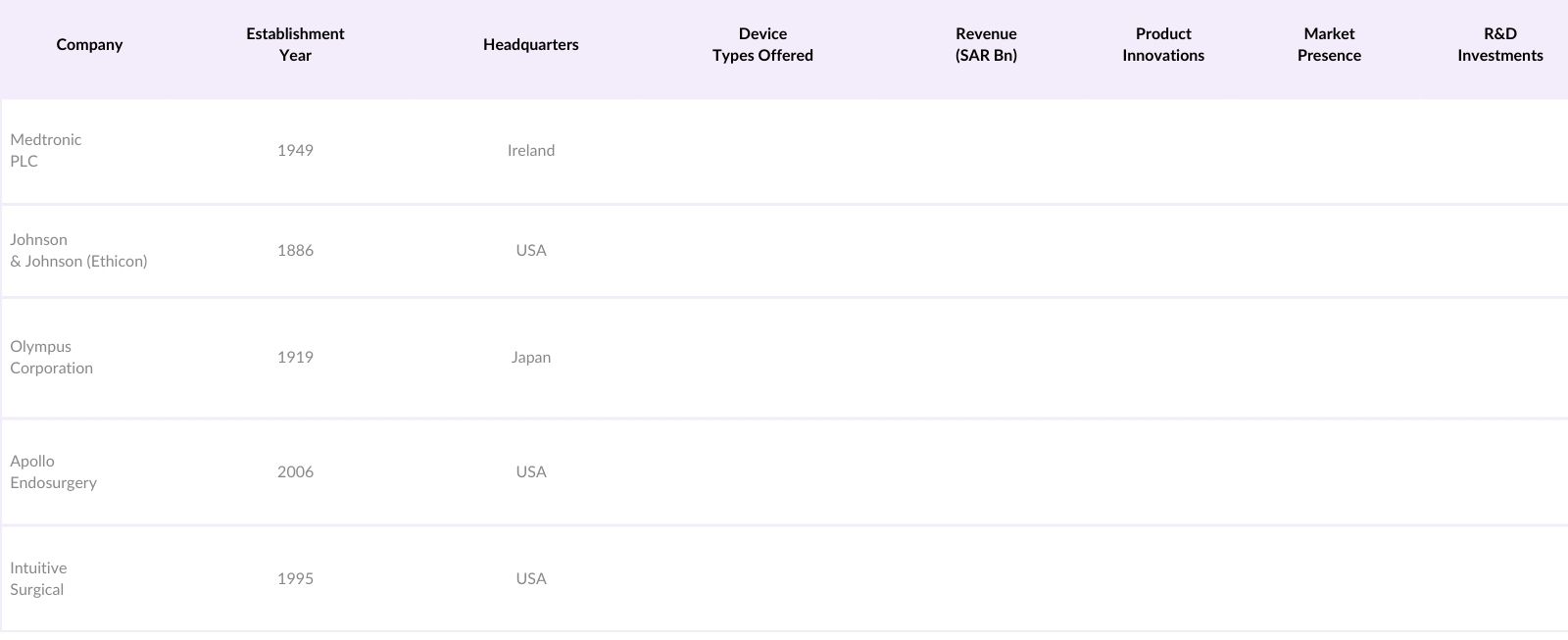Click the Intuitive Surgical company name
Viewport: 1568px width, 640px height.
(x=38, y=579)
